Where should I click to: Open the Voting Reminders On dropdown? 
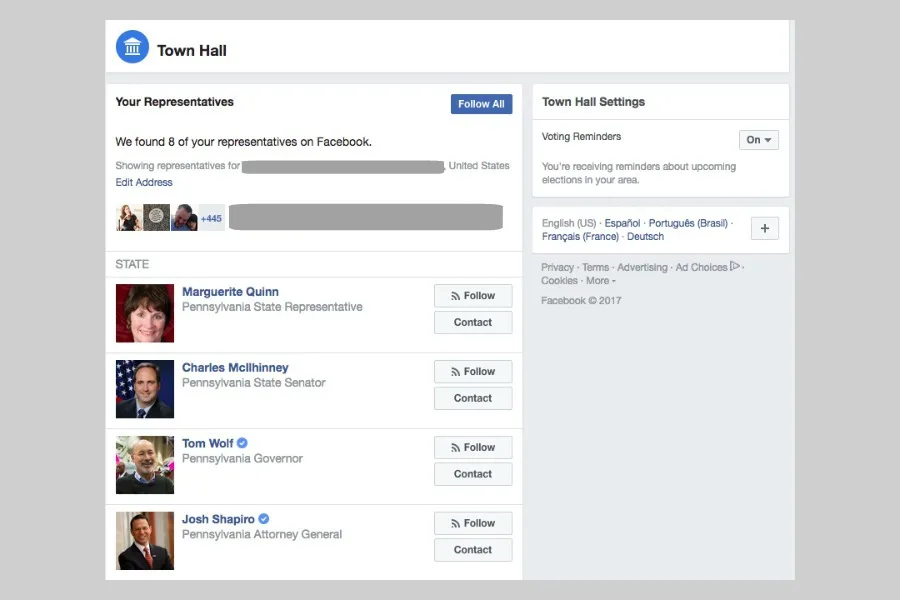(758, 139)
